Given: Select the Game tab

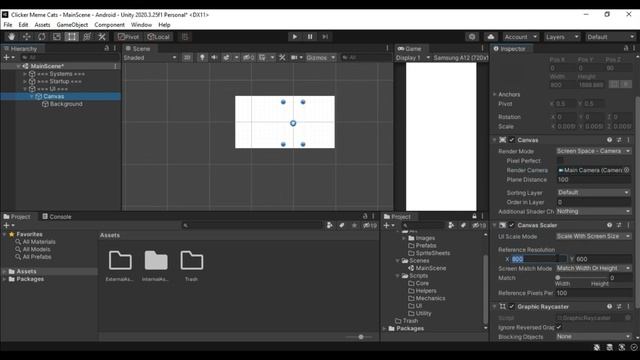Looking at the screenshot, I should pyautogui.click(x=409, y=49).
